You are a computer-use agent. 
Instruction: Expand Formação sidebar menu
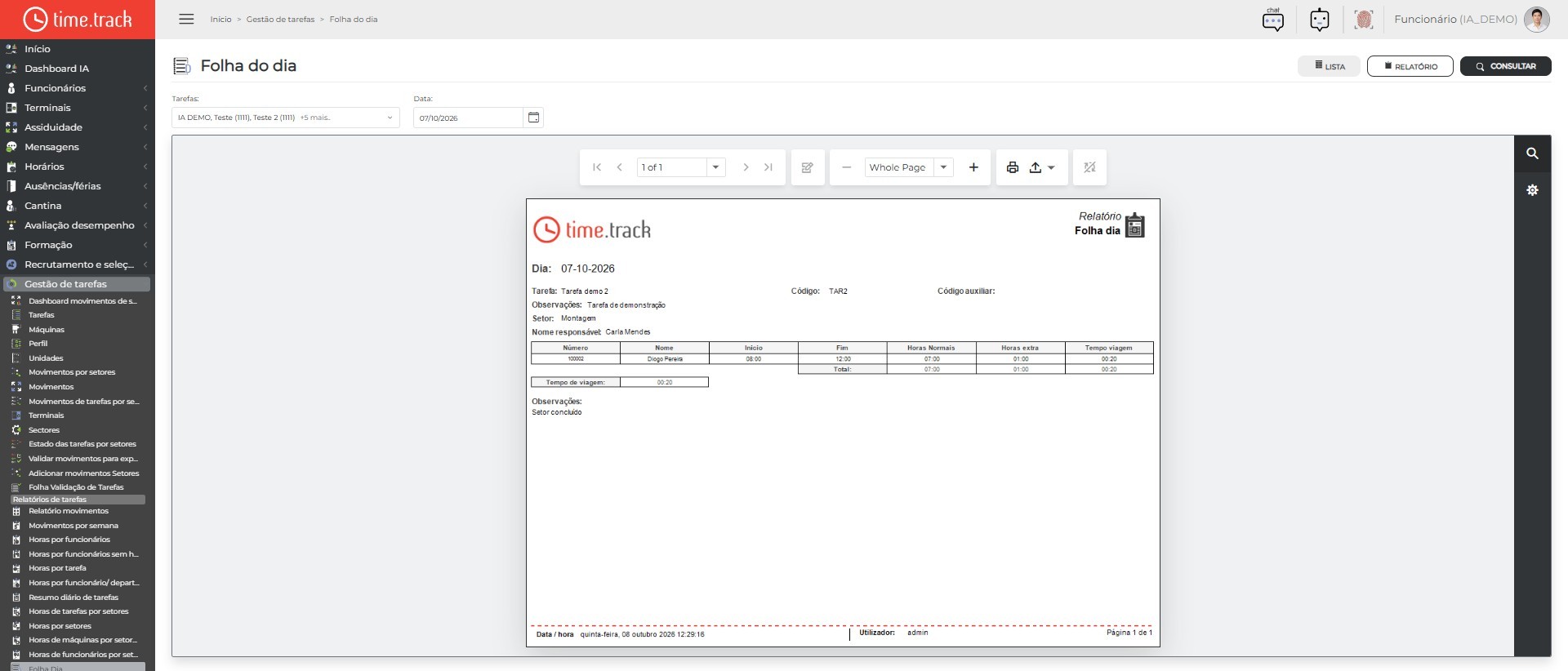[77, 245]
